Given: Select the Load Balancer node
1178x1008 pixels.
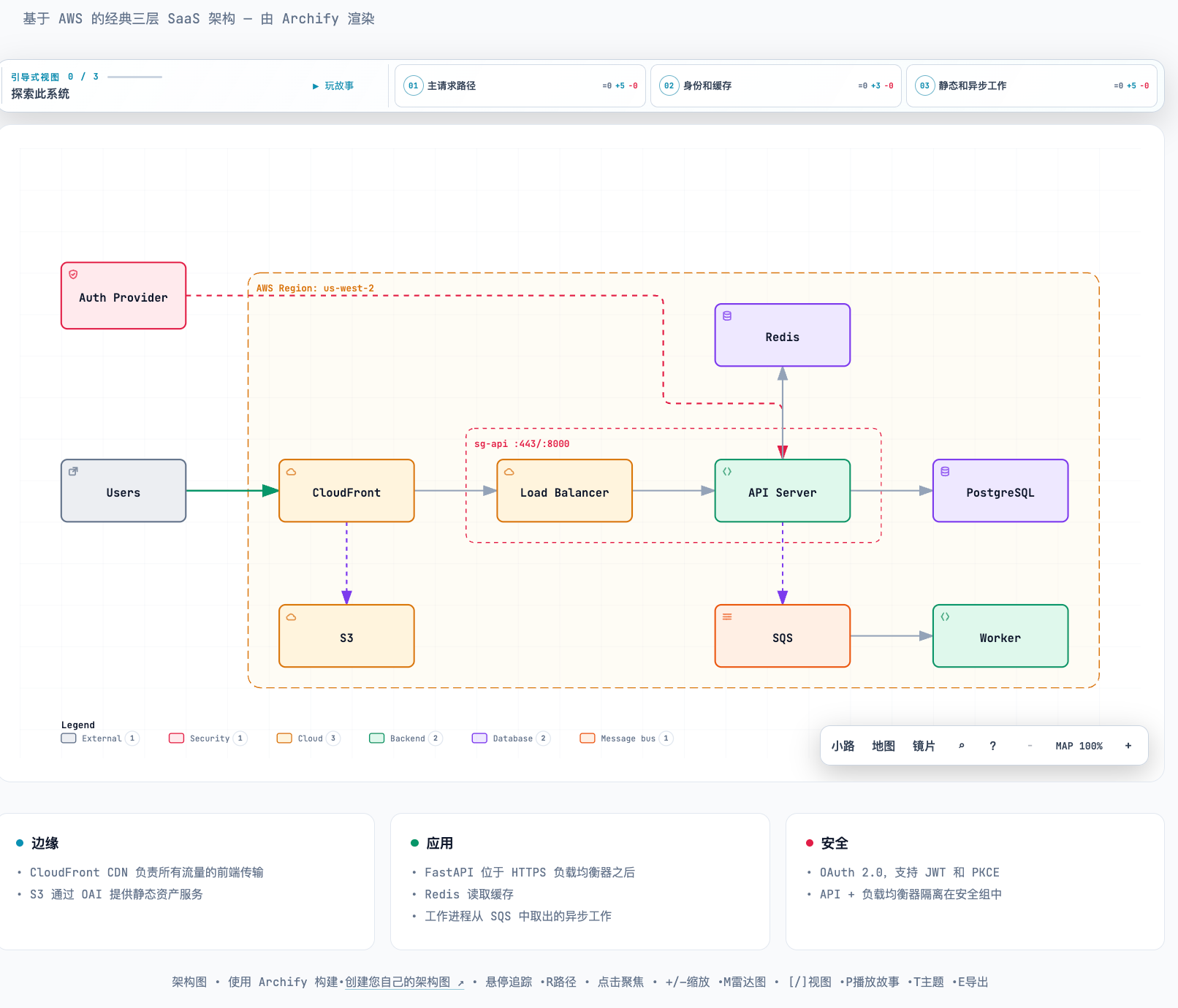Looking at the screenshot, I should (x=564, y=491).
